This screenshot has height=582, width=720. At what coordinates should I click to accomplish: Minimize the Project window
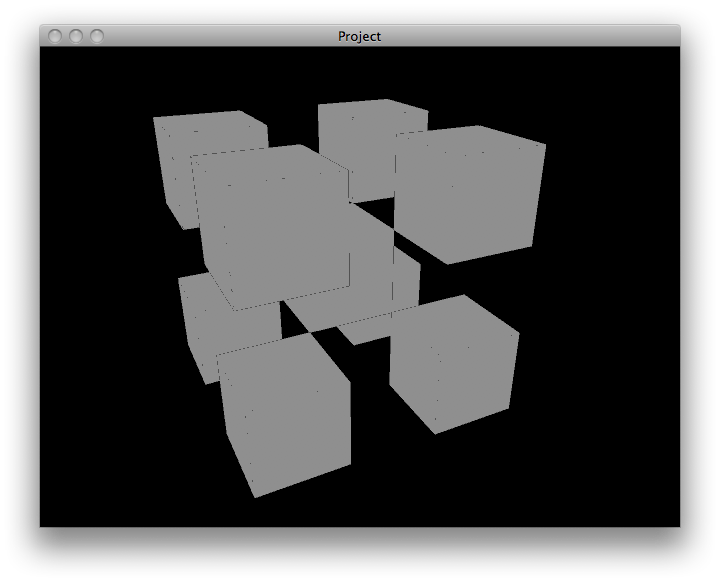pos(76,36)
